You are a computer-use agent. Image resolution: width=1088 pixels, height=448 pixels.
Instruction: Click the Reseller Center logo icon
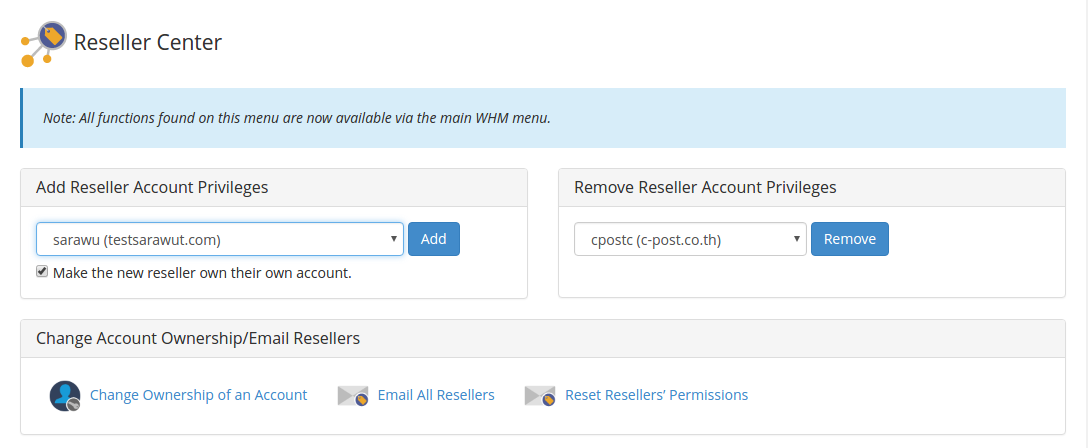[x=44, y=44]
